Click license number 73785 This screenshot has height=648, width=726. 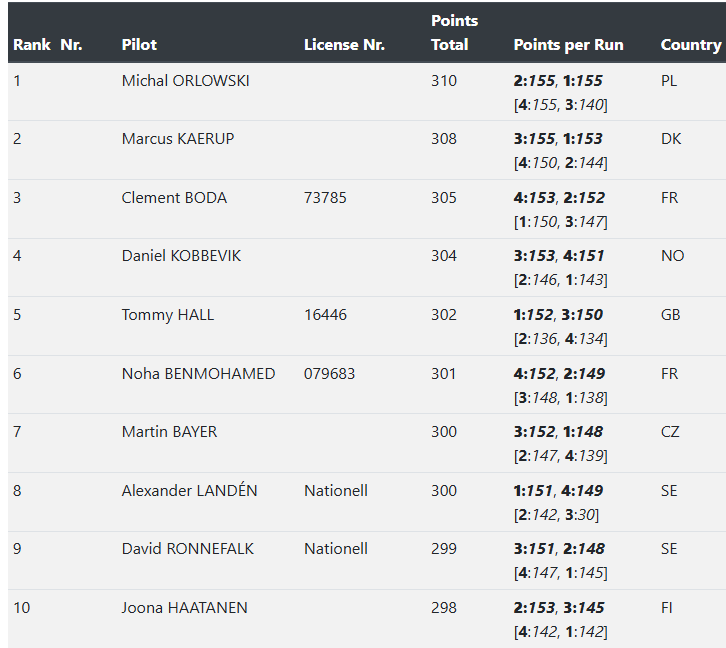pyautogui.click(x=325, y=198)
